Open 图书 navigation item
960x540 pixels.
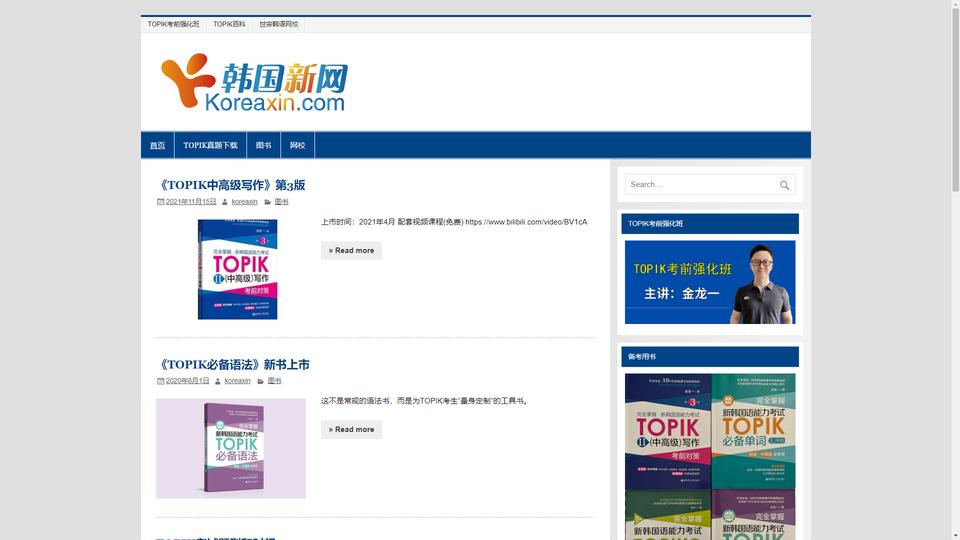click(x=263, y=145)
